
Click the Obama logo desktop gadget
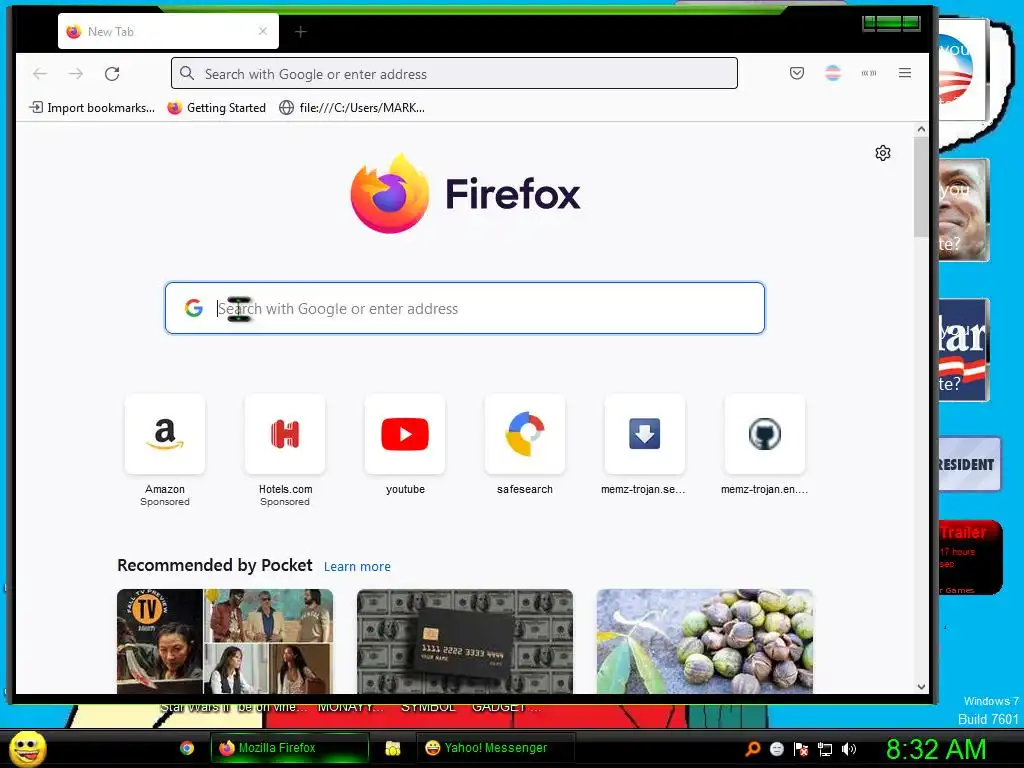[x=963, y=69]
